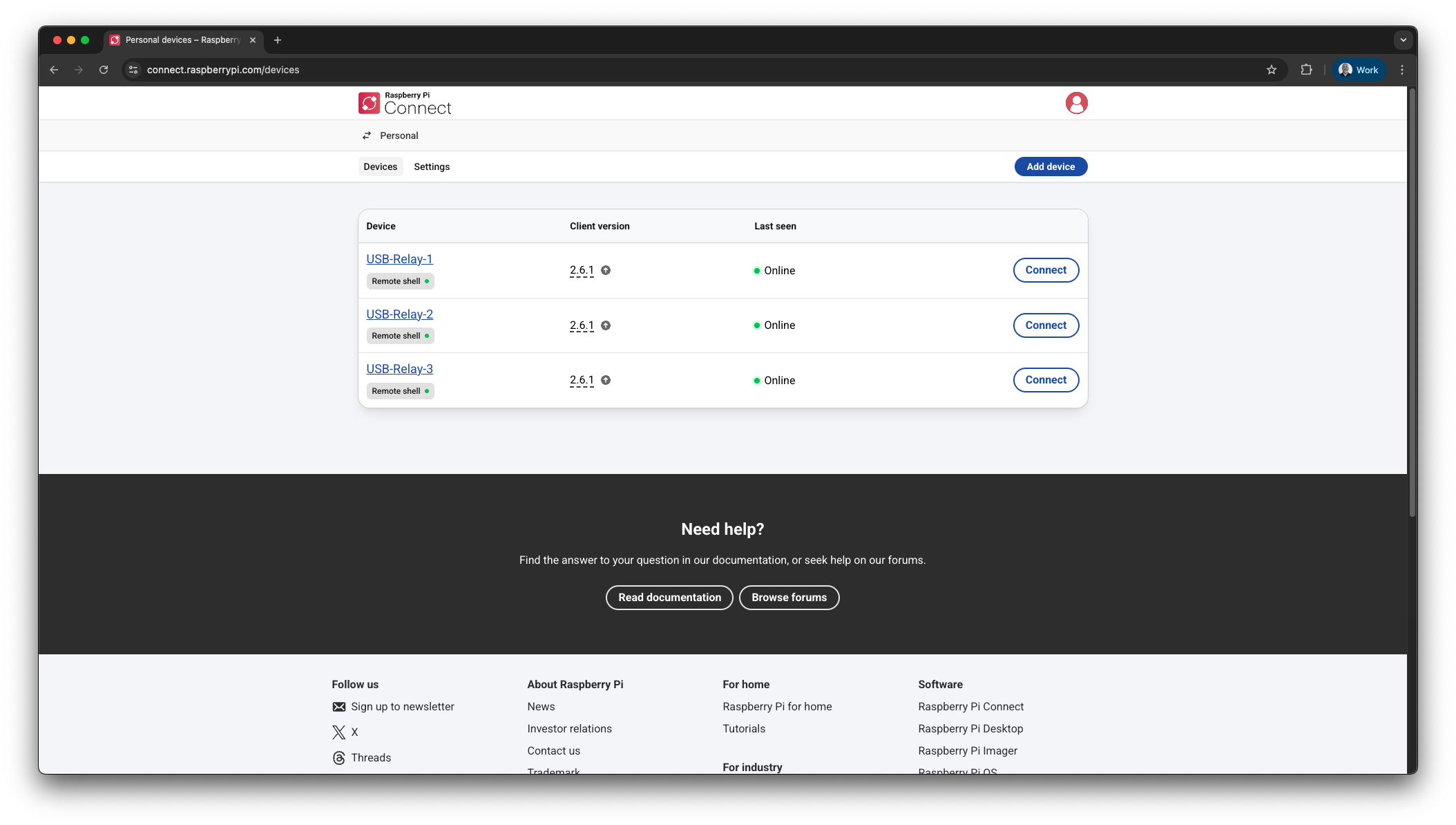Click the Personal organisation label
This screenshot has width=1456, height=825.
pos(399,135)
